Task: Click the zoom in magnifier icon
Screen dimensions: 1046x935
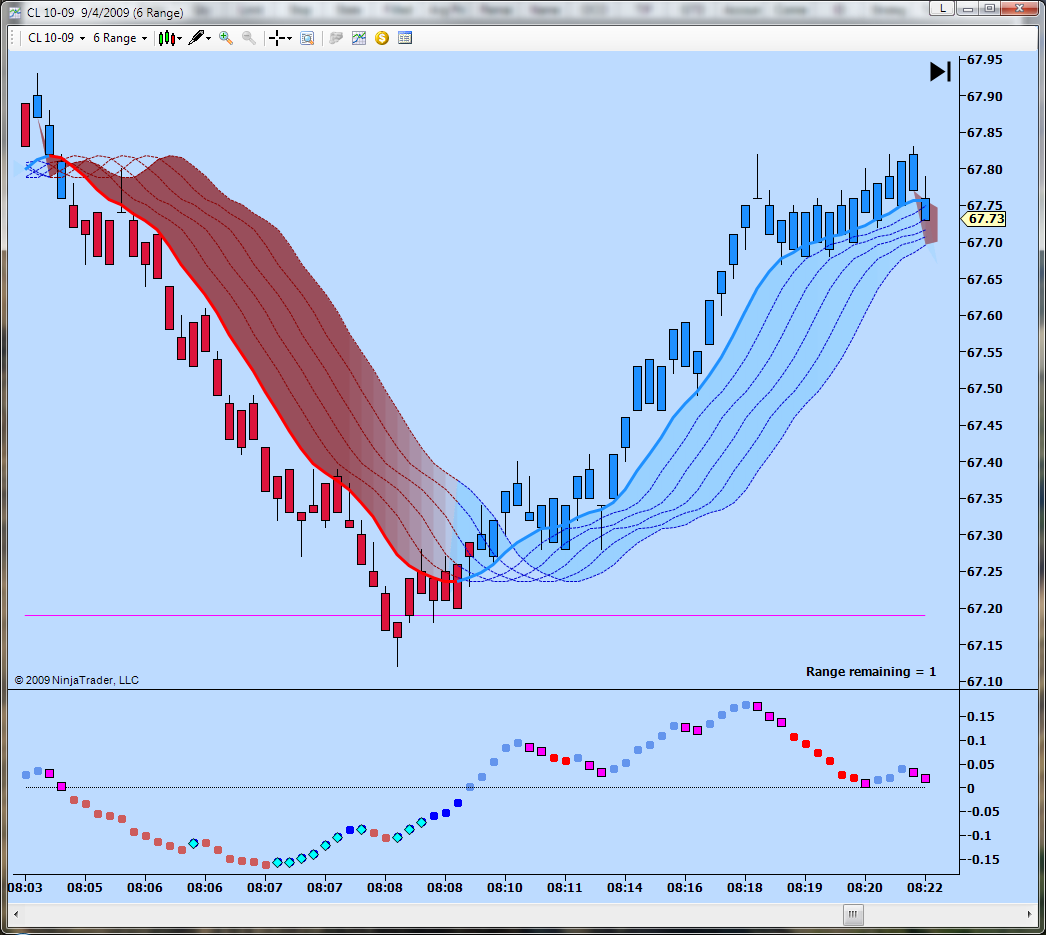Action: (226, 38)
